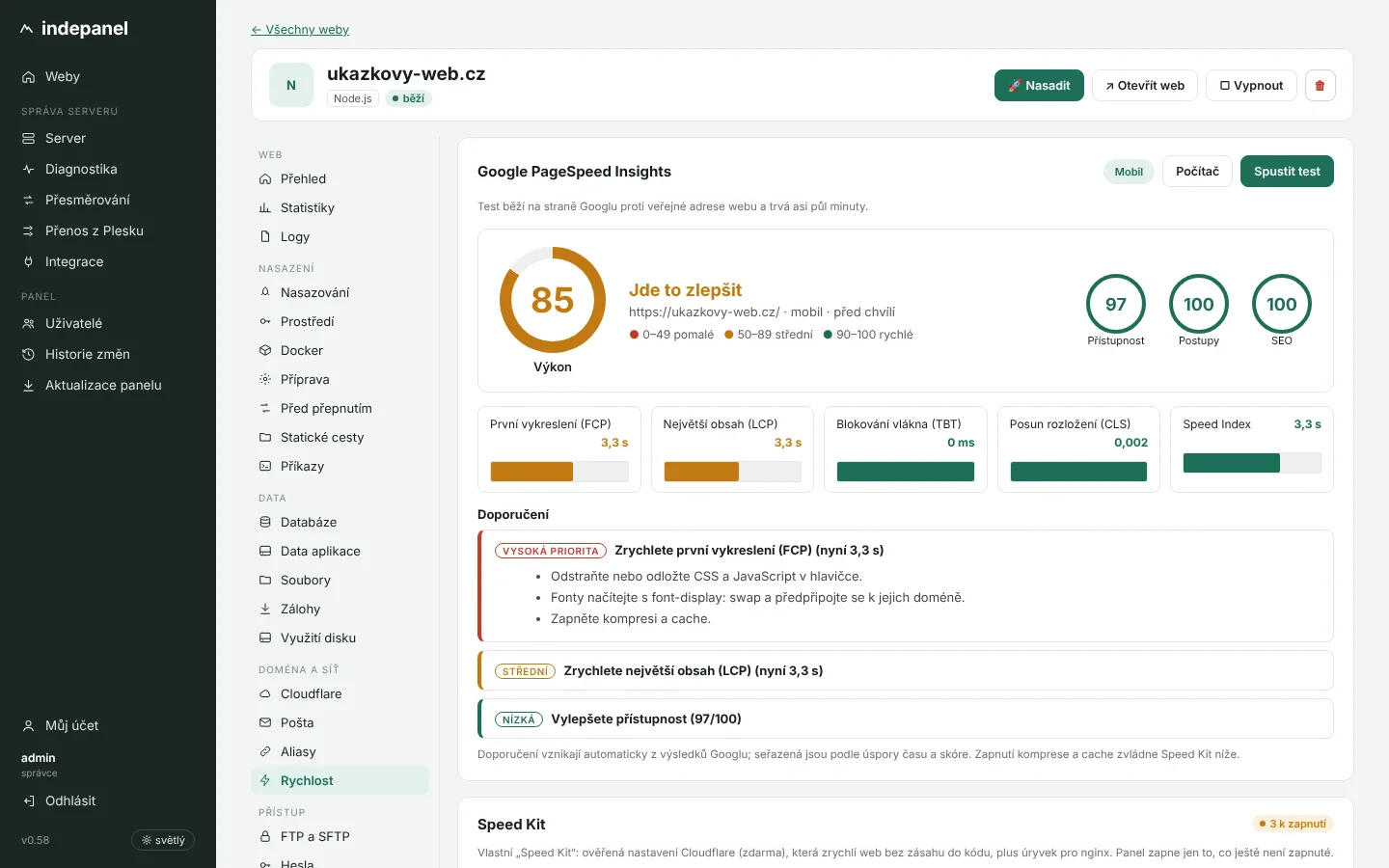Open Můj účet account page

point(108,726)
